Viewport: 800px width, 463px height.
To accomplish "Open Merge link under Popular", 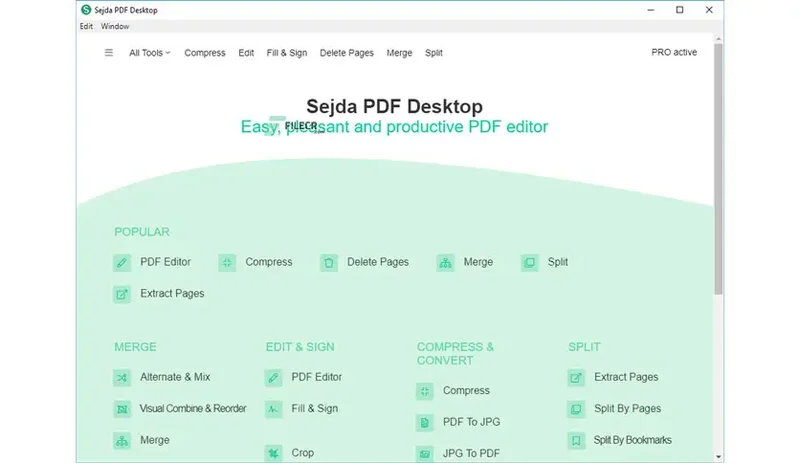I will (x=478, y=262).
